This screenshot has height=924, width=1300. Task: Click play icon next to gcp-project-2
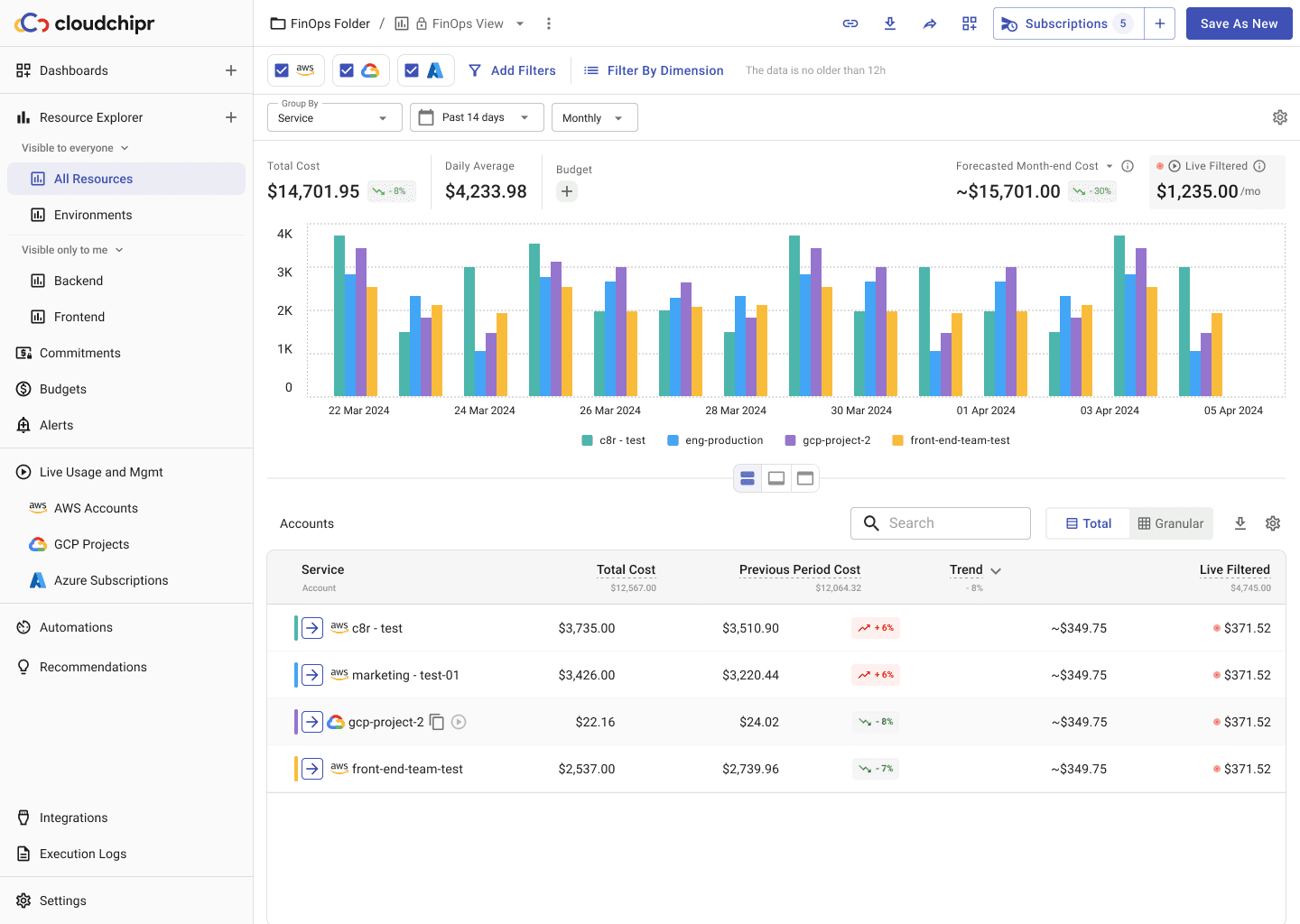[x=459, y=722]
